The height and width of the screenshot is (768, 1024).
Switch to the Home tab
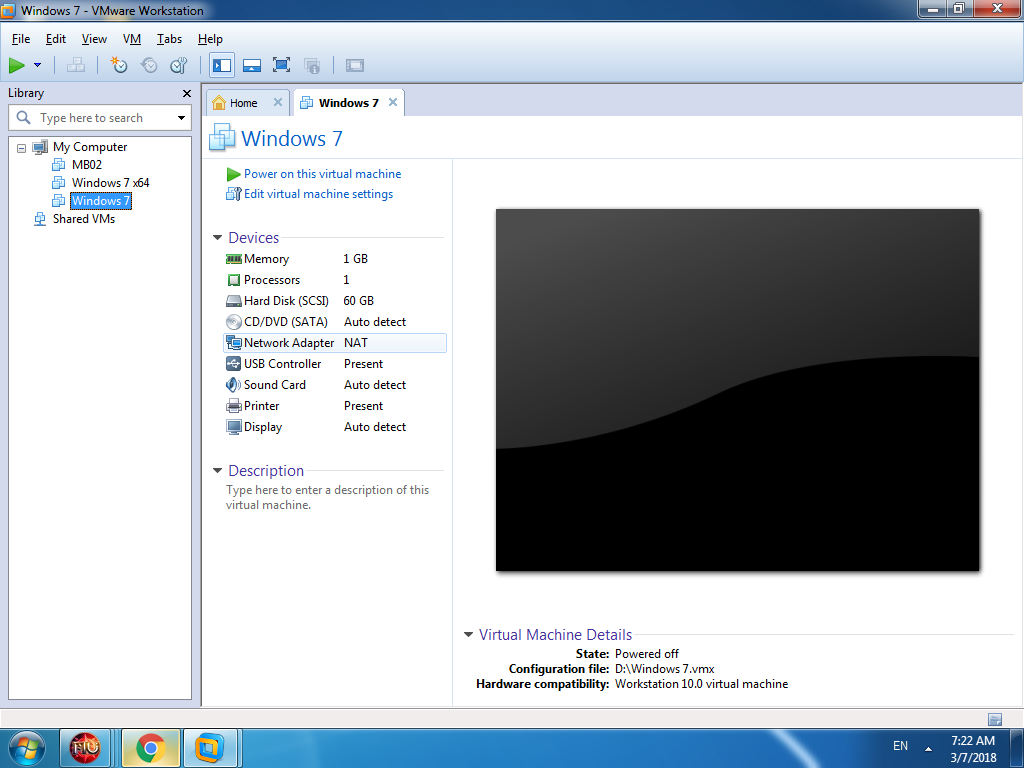tap(243, 103)
